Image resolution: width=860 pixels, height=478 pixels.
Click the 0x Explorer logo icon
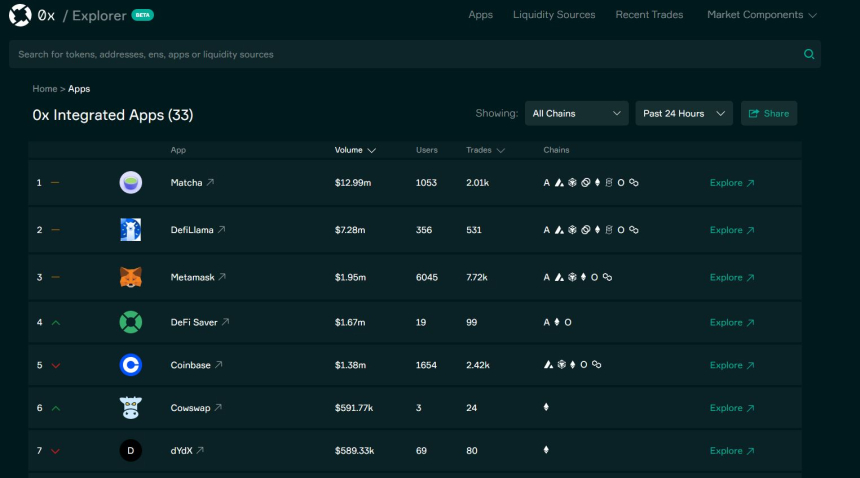(x=20, y=16)
